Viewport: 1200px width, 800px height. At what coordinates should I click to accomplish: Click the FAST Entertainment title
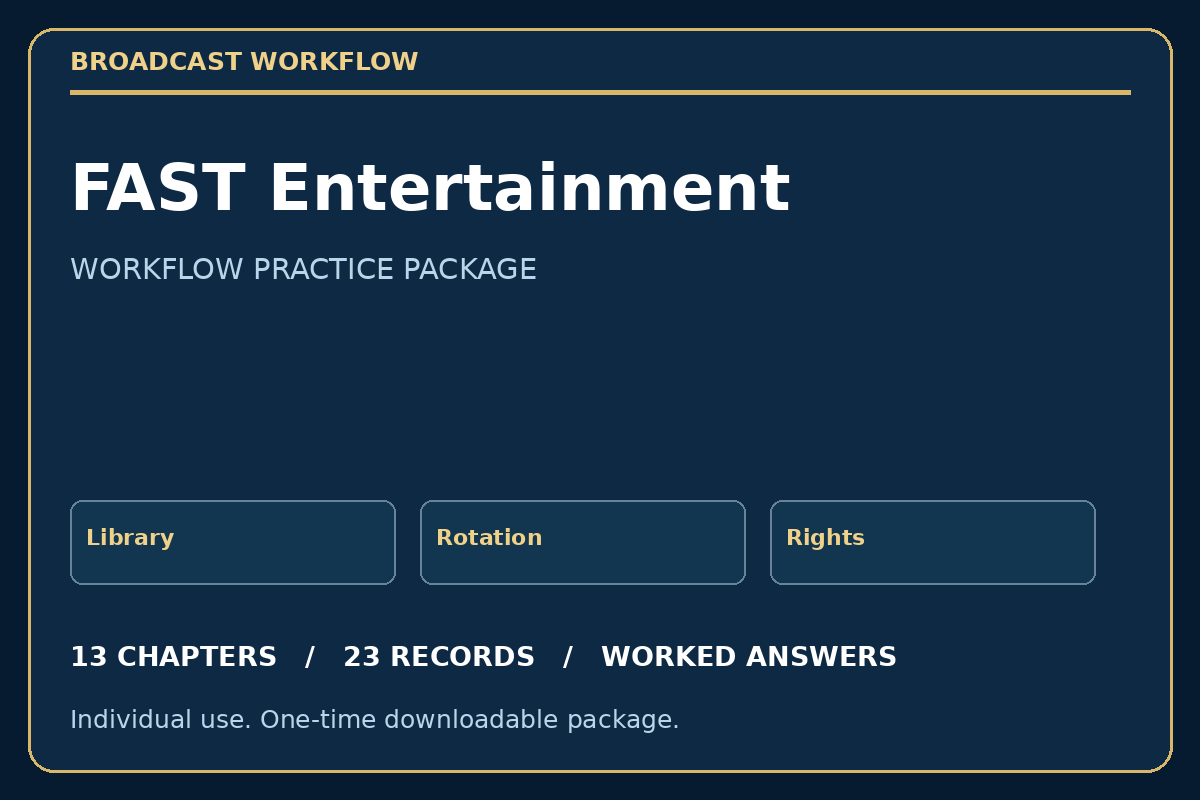click(430, 190)
